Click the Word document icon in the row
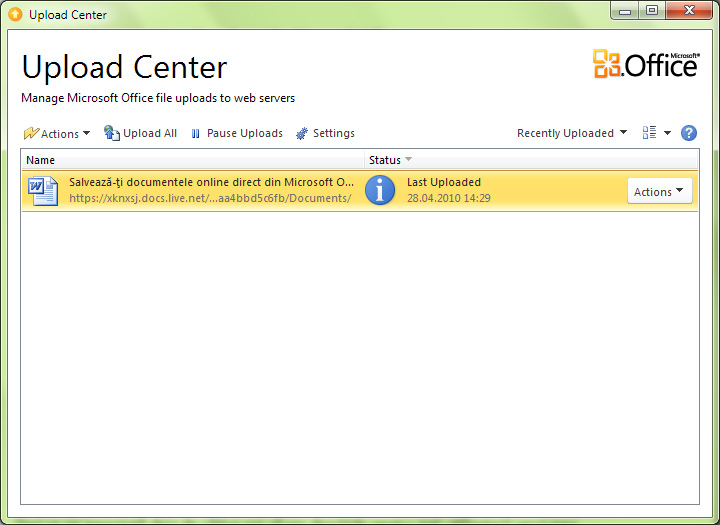 click(x=43, y=191)
